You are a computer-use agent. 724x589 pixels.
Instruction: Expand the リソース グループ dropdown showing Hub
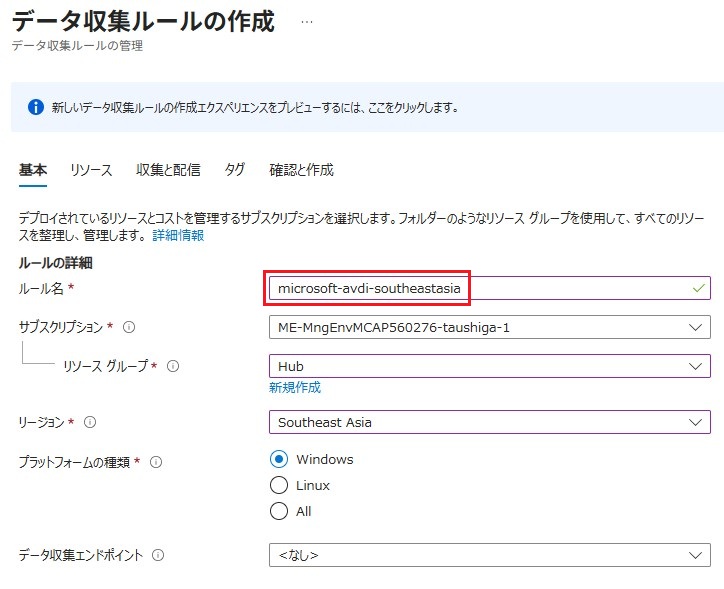tap(489, 366)
